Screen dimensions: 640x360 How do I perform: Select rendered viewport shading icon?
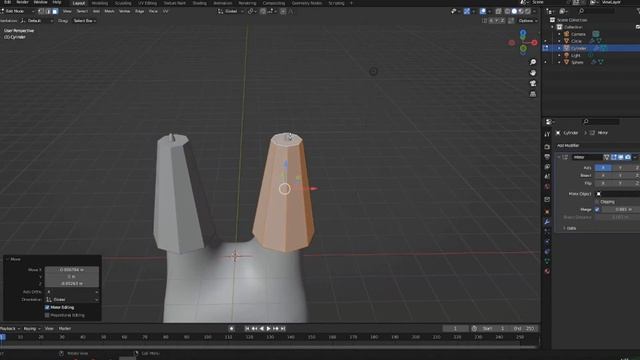pos(528,11)
